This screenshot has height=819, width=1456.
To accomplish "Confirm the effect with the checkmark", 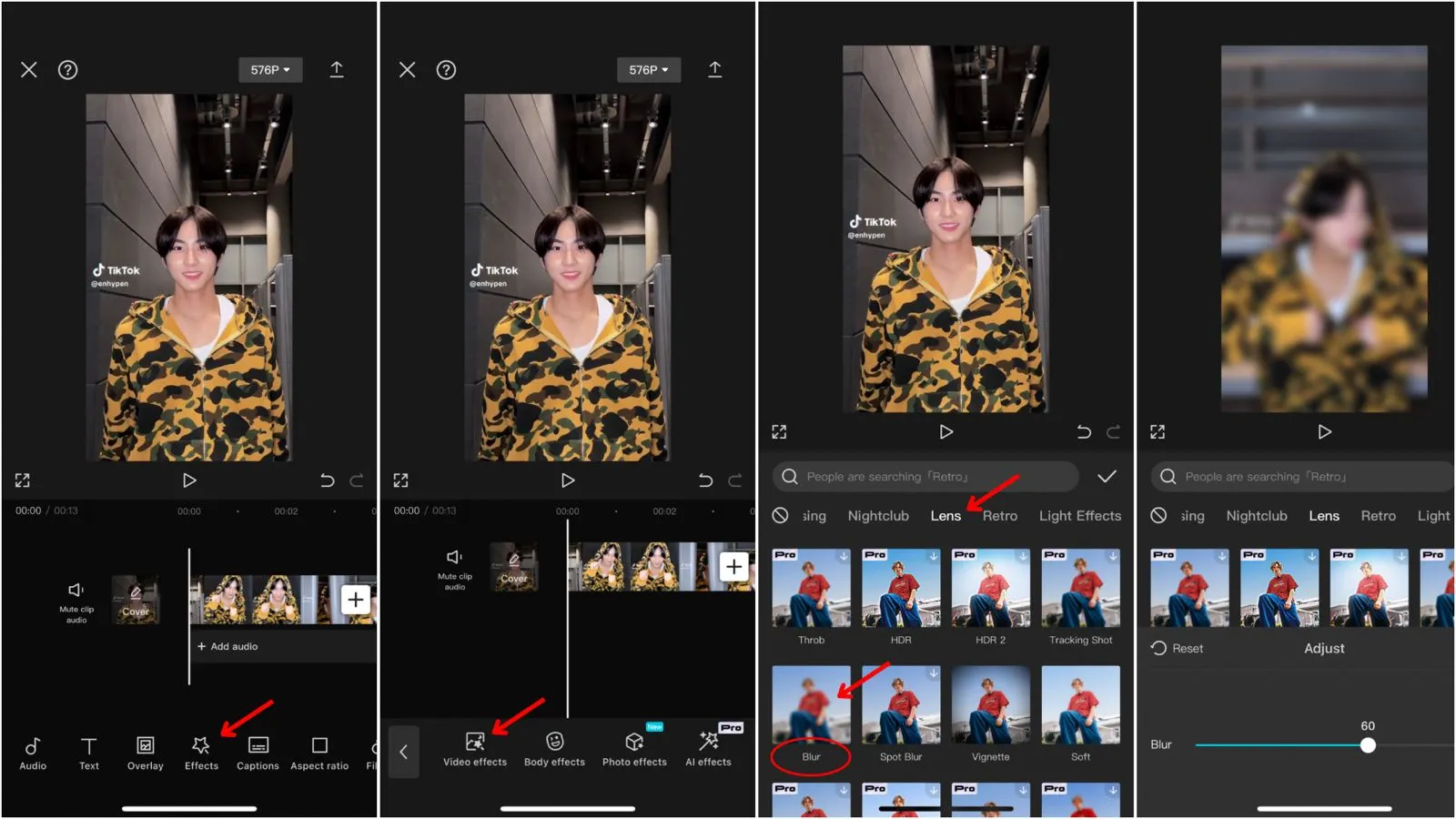I will (1107, 477).
